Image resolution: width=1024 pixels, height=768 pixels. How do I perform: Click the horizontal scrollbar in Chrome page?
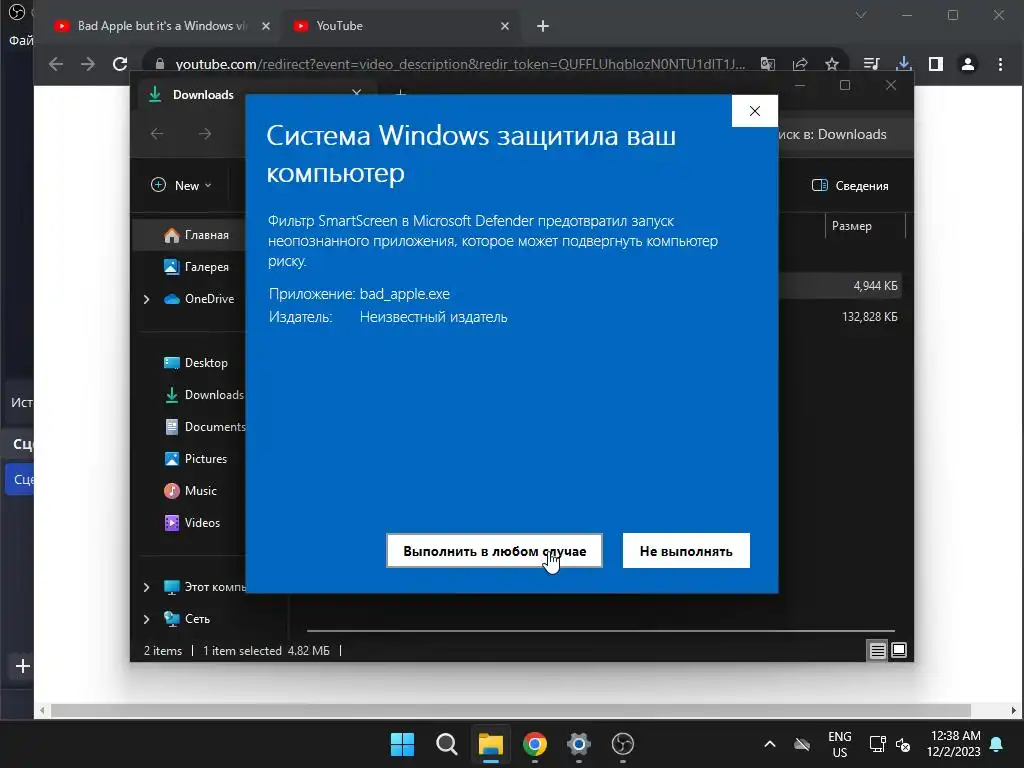pos(511,711)
